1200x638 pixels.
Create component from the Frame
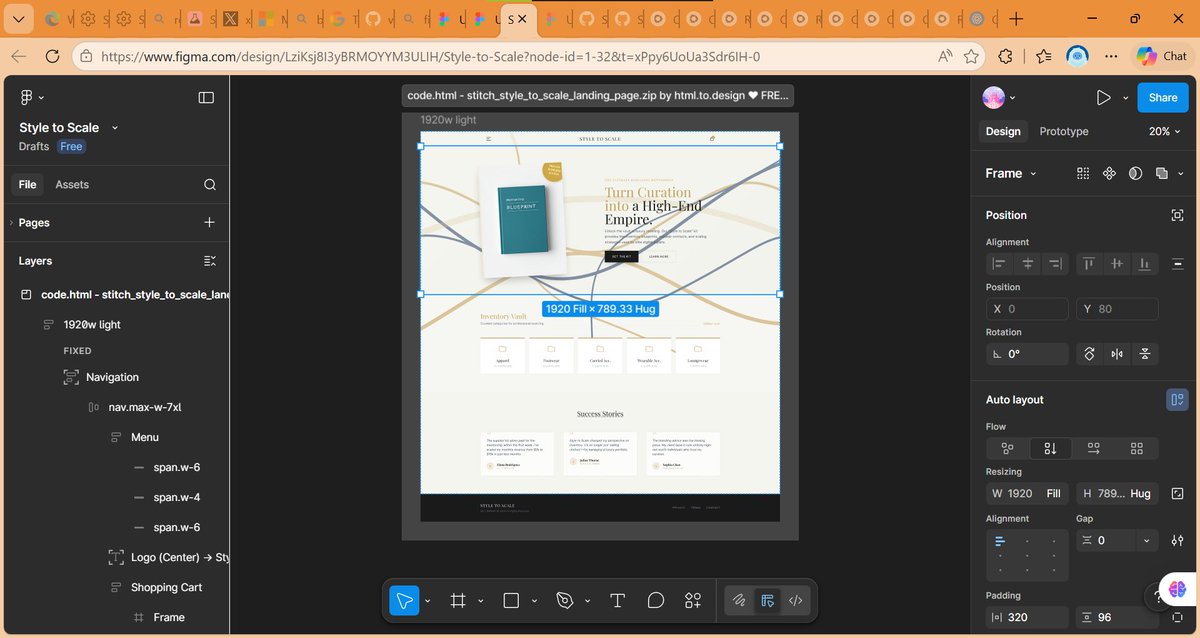[1109, 173]
